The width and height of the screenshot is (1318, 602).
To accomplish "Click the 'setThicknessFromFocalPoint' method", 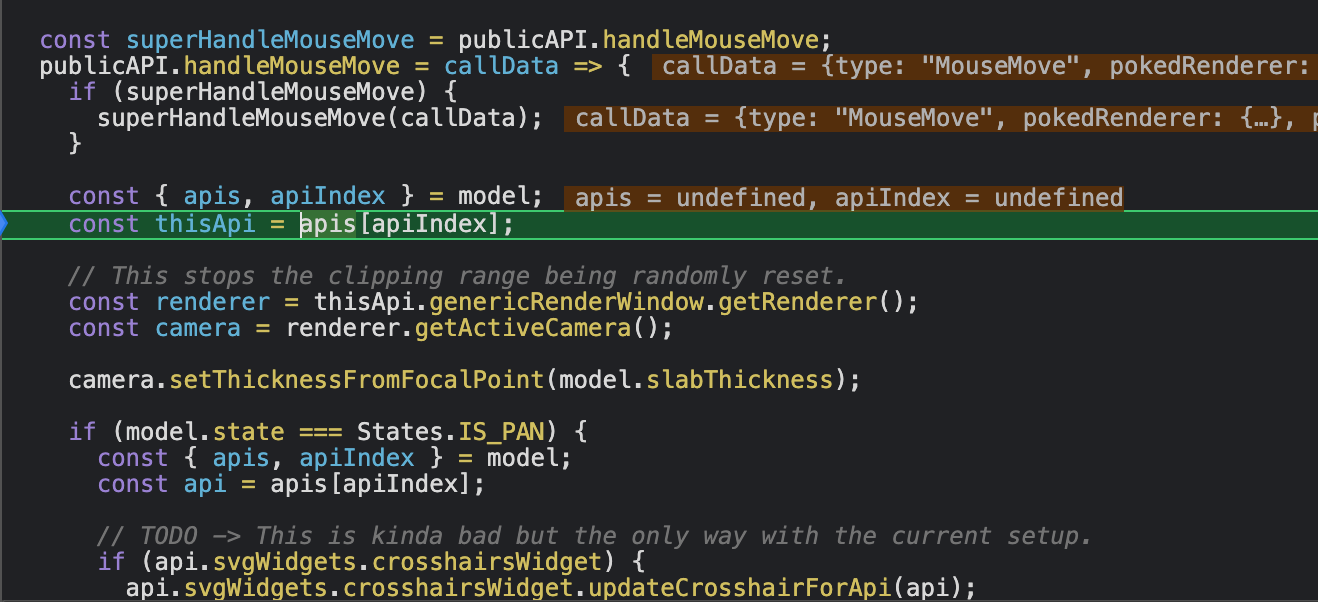I will coord(357,380).
